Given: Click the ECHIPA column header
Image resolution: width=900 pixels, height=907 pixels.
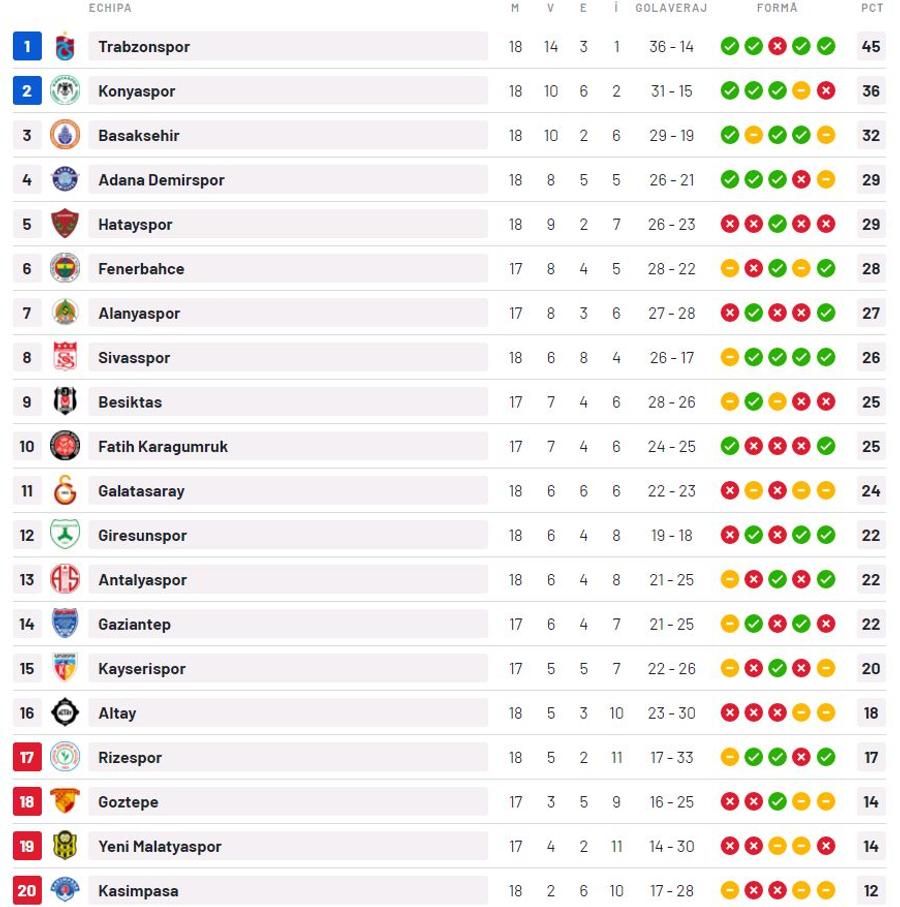Looking at the screenshot, I should [x=110, y=8].
